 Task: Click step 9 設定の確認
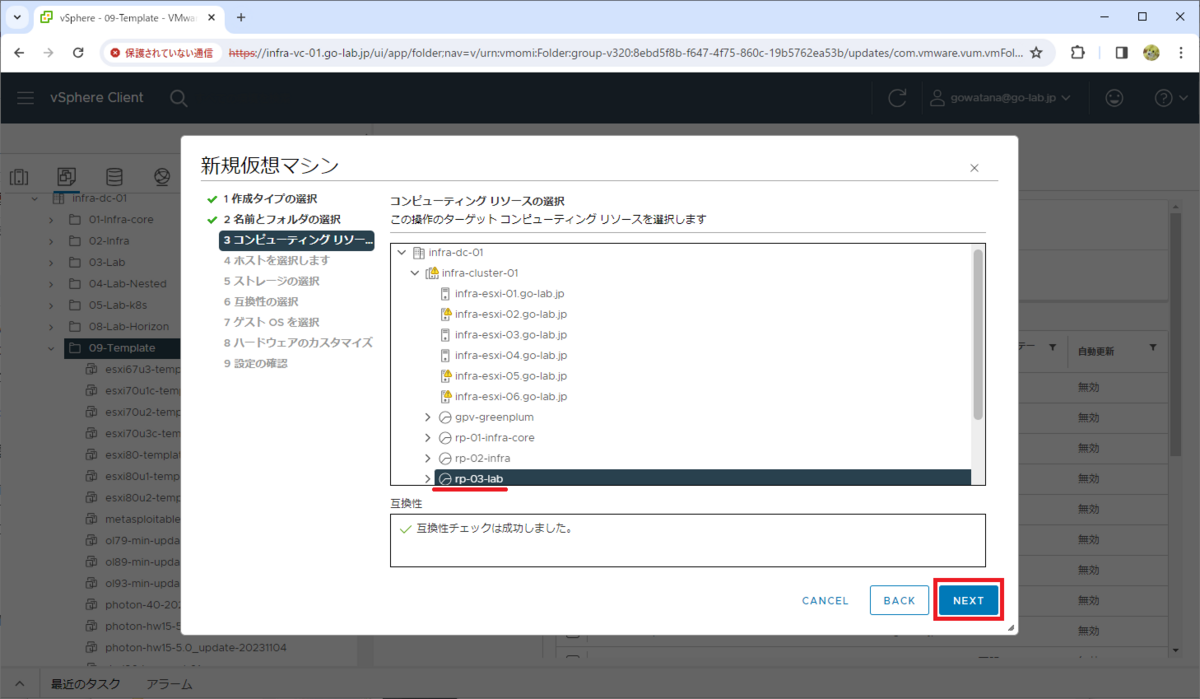[255, 363]
